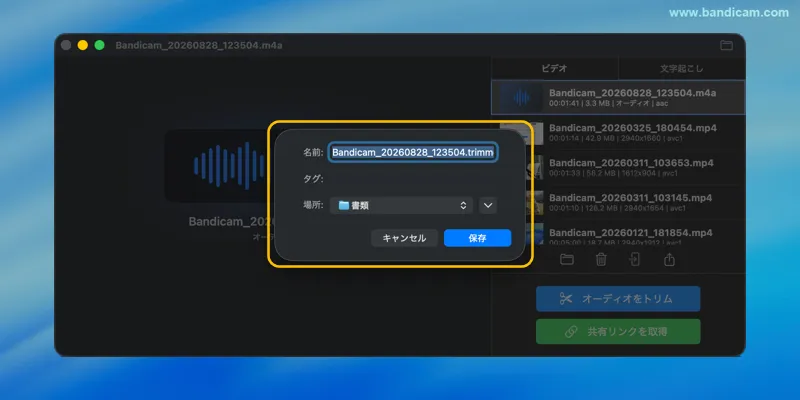Click the folder icon in the title bar
The width and height of the screenshot is (800, 400).
[726, 45]
